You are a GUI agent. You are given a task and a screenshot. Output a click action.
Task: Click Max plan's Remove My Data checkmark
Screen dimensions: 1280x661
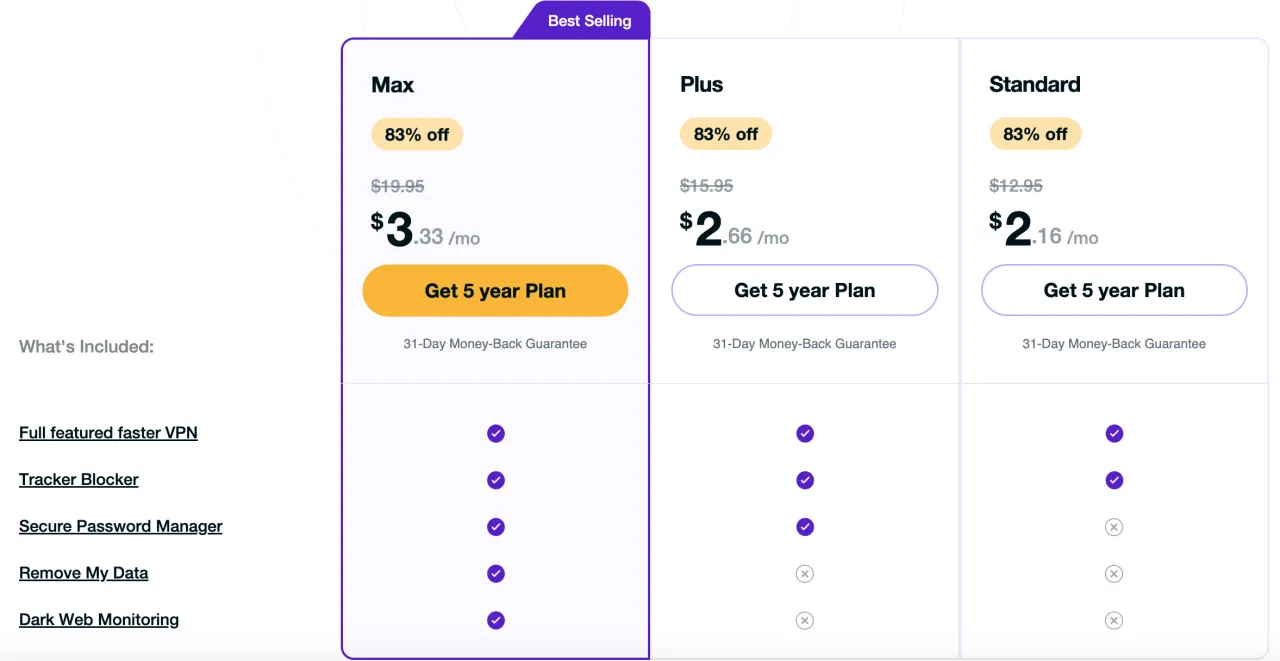[495, 574]
